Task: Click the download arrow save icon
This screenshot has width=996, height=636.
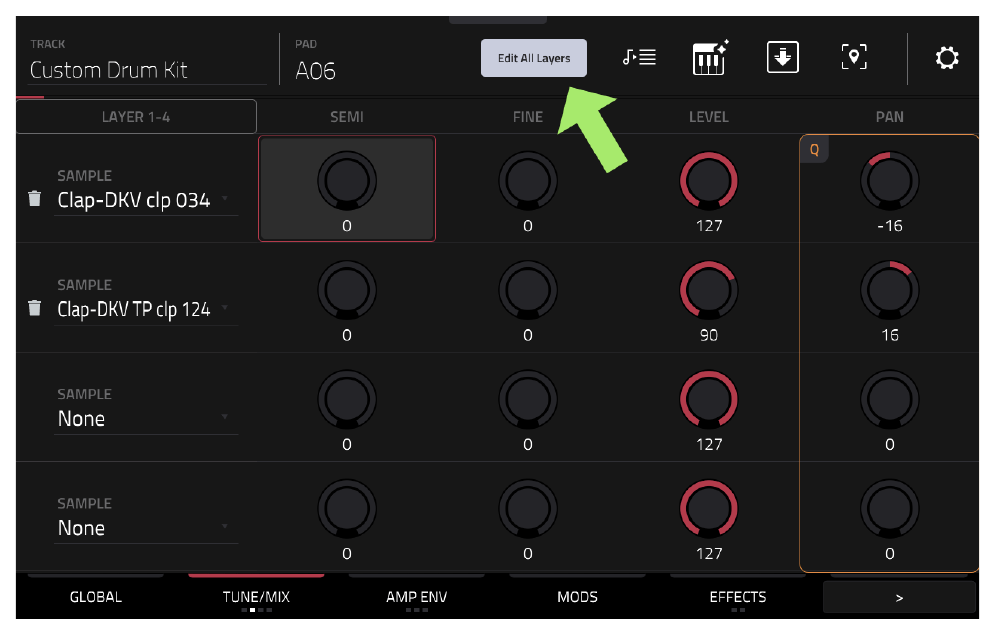Action: tap(783, 58)
